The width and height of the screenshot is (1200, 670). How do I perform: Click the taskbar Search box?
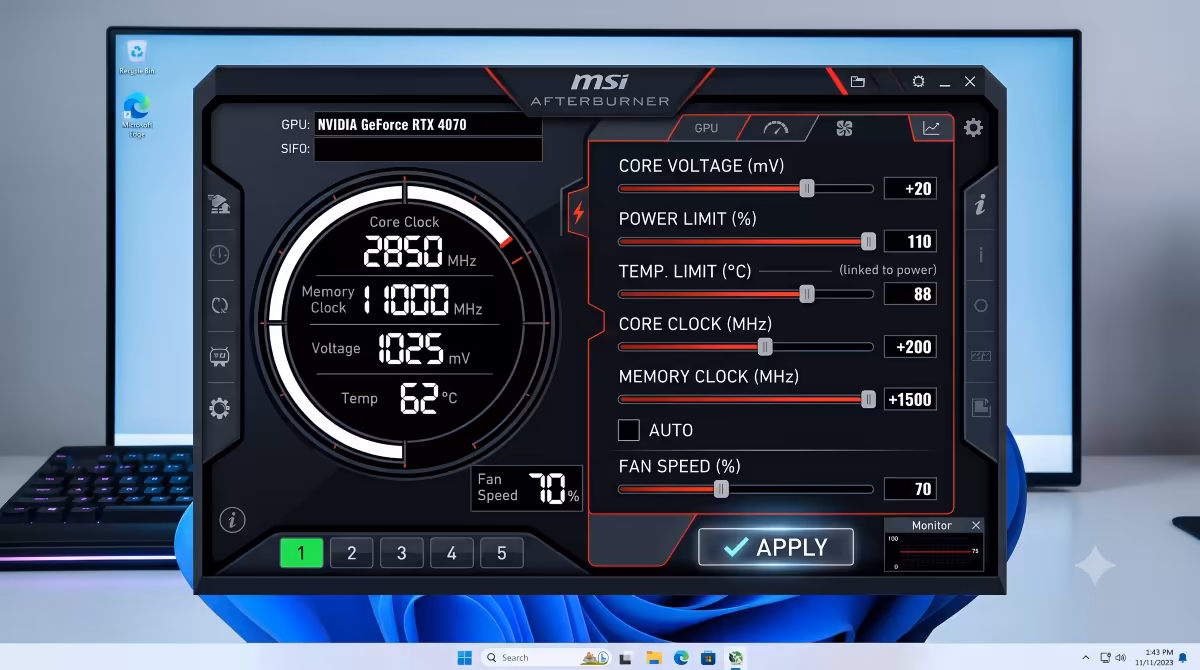546,657
